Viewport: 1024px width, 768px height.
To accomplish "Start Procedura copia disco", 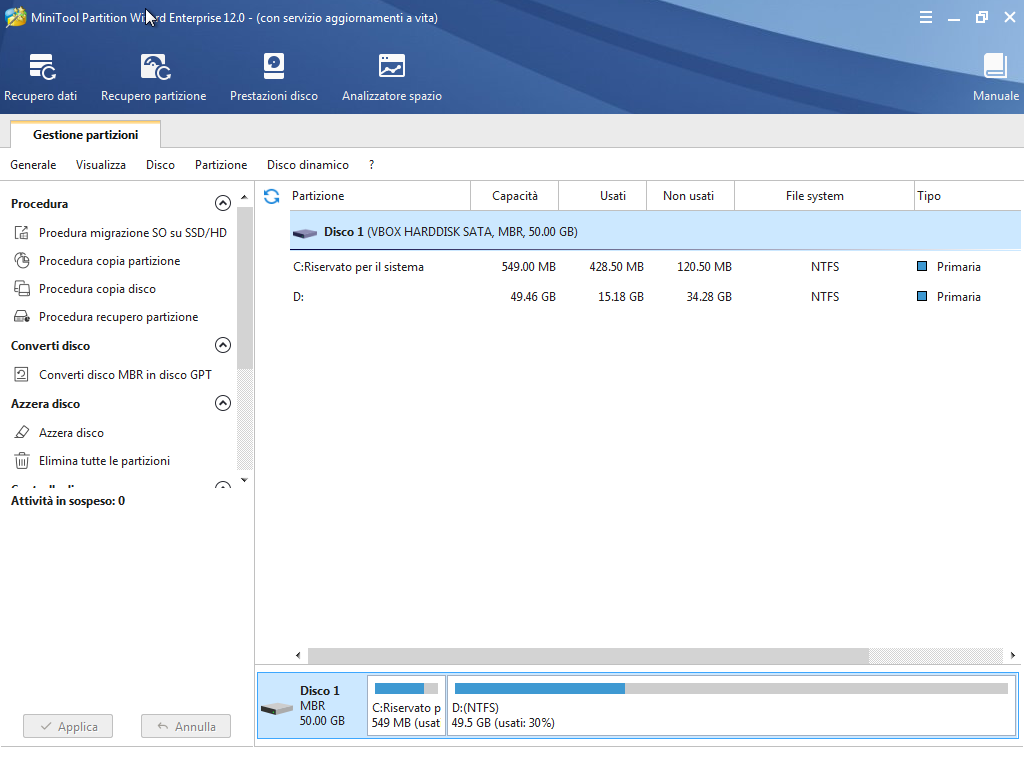I will [97, 289].
